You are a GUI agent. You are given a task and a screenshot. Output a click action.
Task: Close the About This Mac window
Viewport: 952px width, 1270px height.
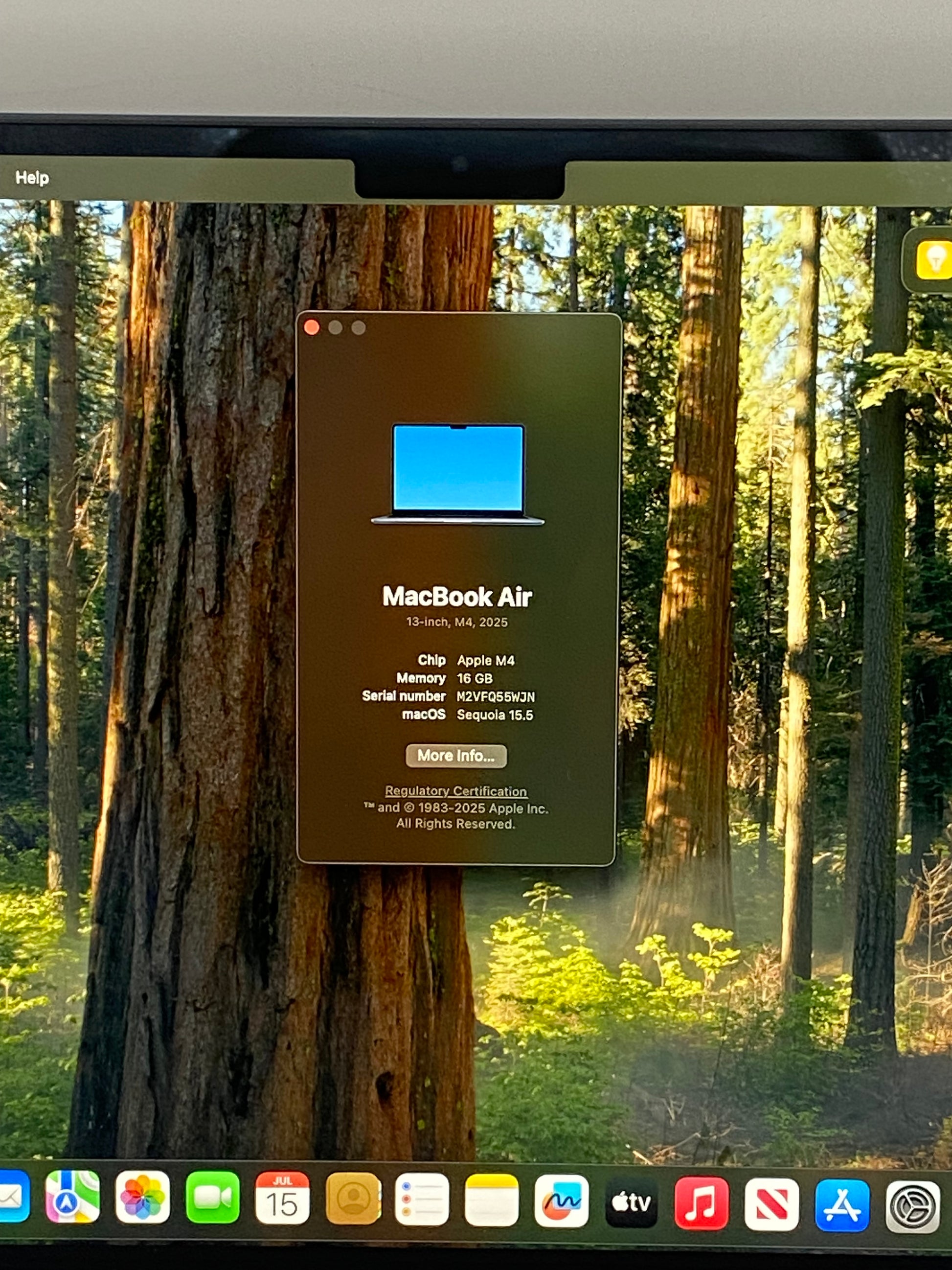coord(312,327)
